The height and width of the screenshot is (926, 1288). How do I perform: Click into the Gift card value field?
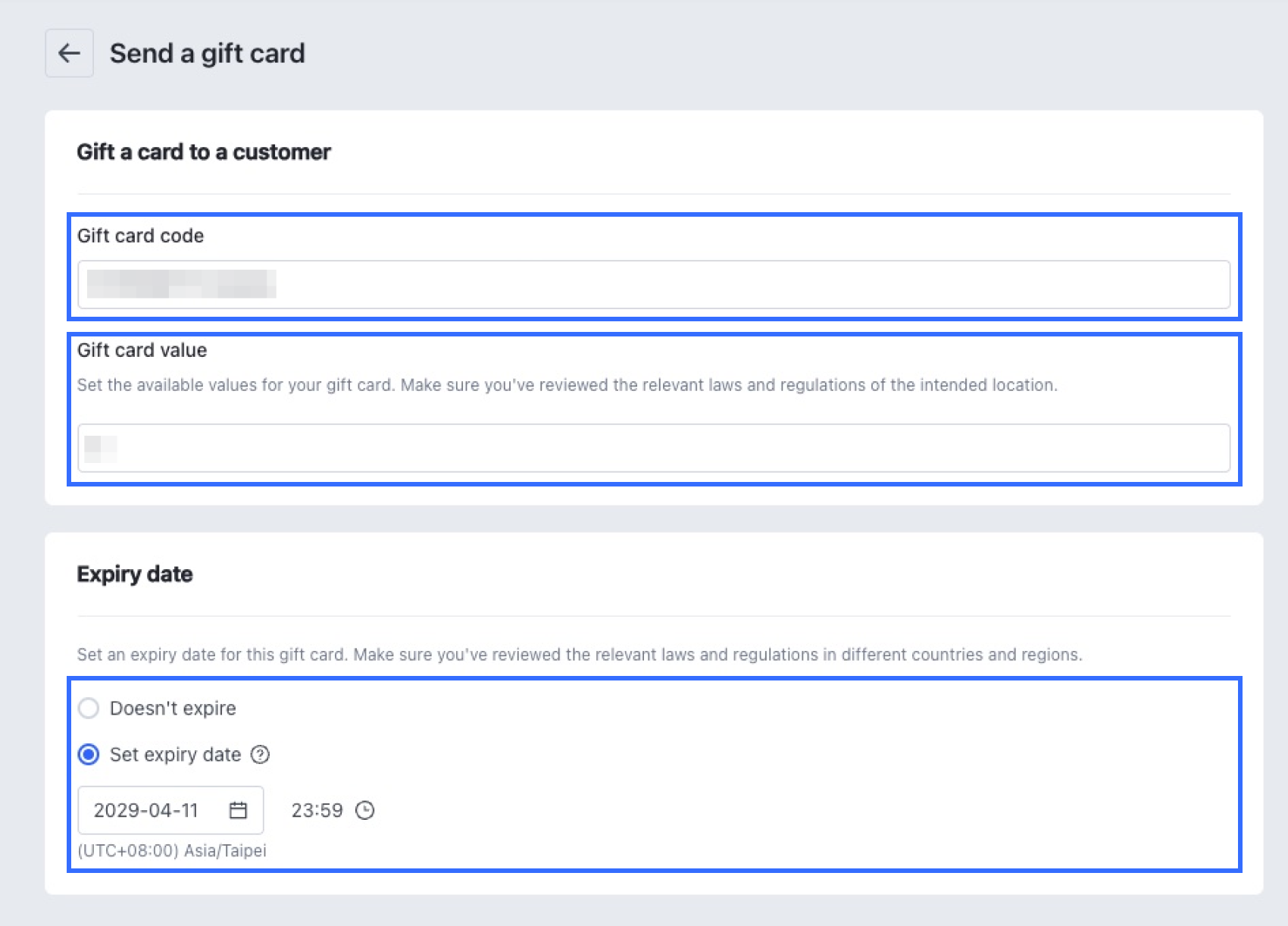[x=653, y=448]
